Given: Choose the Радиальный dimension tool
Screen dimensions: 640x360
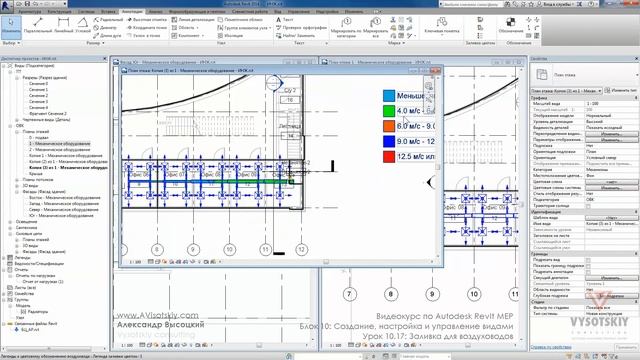Looking at the screenshot, I should [x=108, y=20].
